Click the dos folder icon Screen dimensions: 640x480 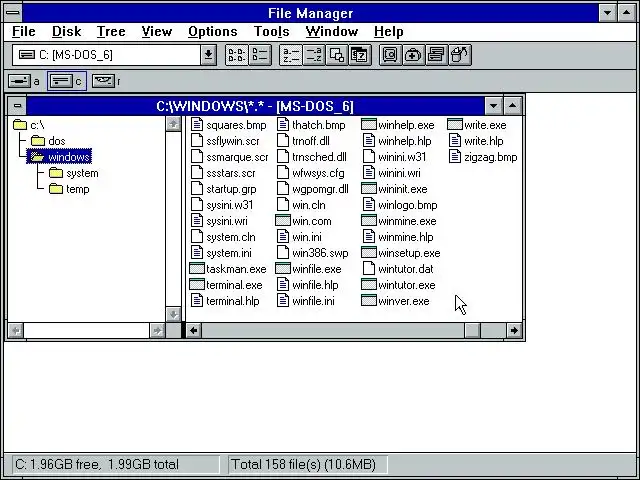[x=38, y=141]
